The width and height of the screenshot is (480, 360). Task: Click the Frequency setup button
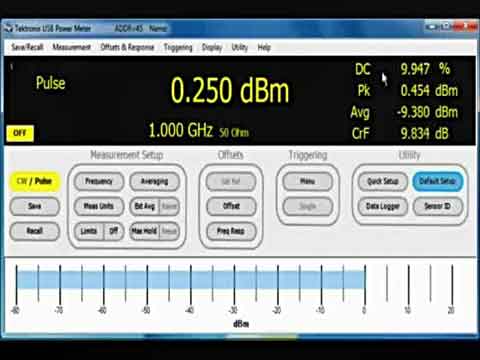(x=99, y=181)
